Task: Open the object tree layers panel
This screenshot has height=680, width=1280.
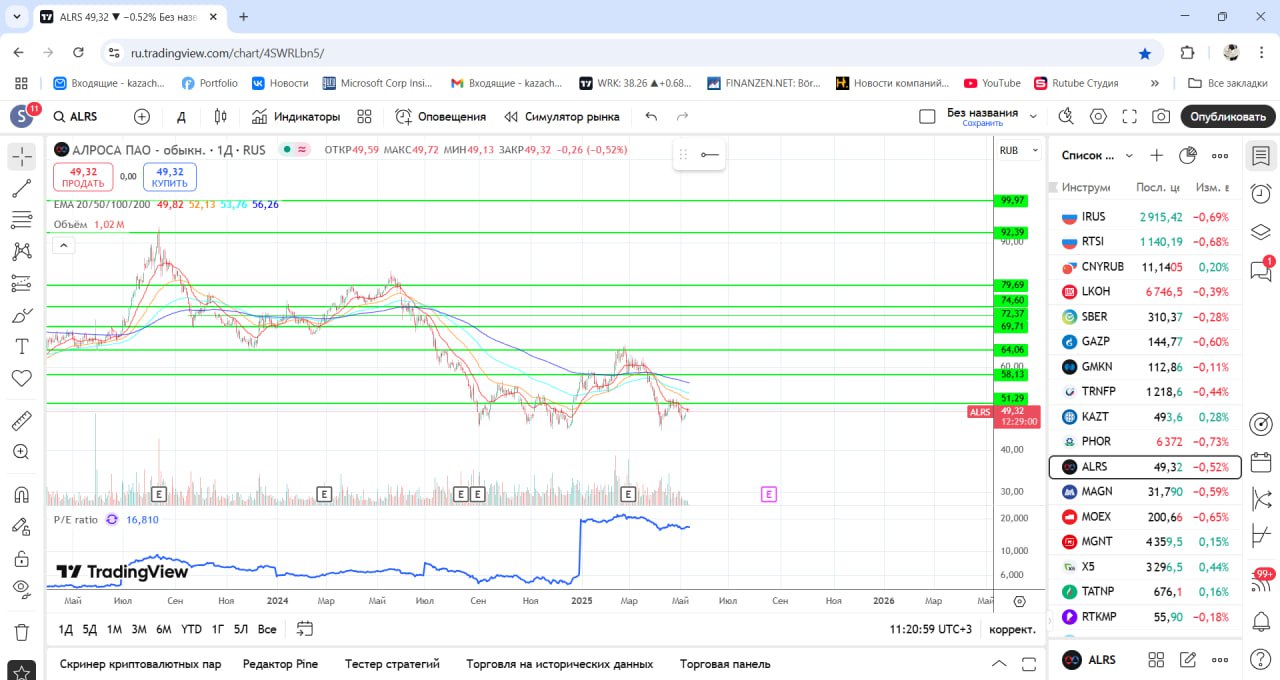Action: coord(1260,232)
